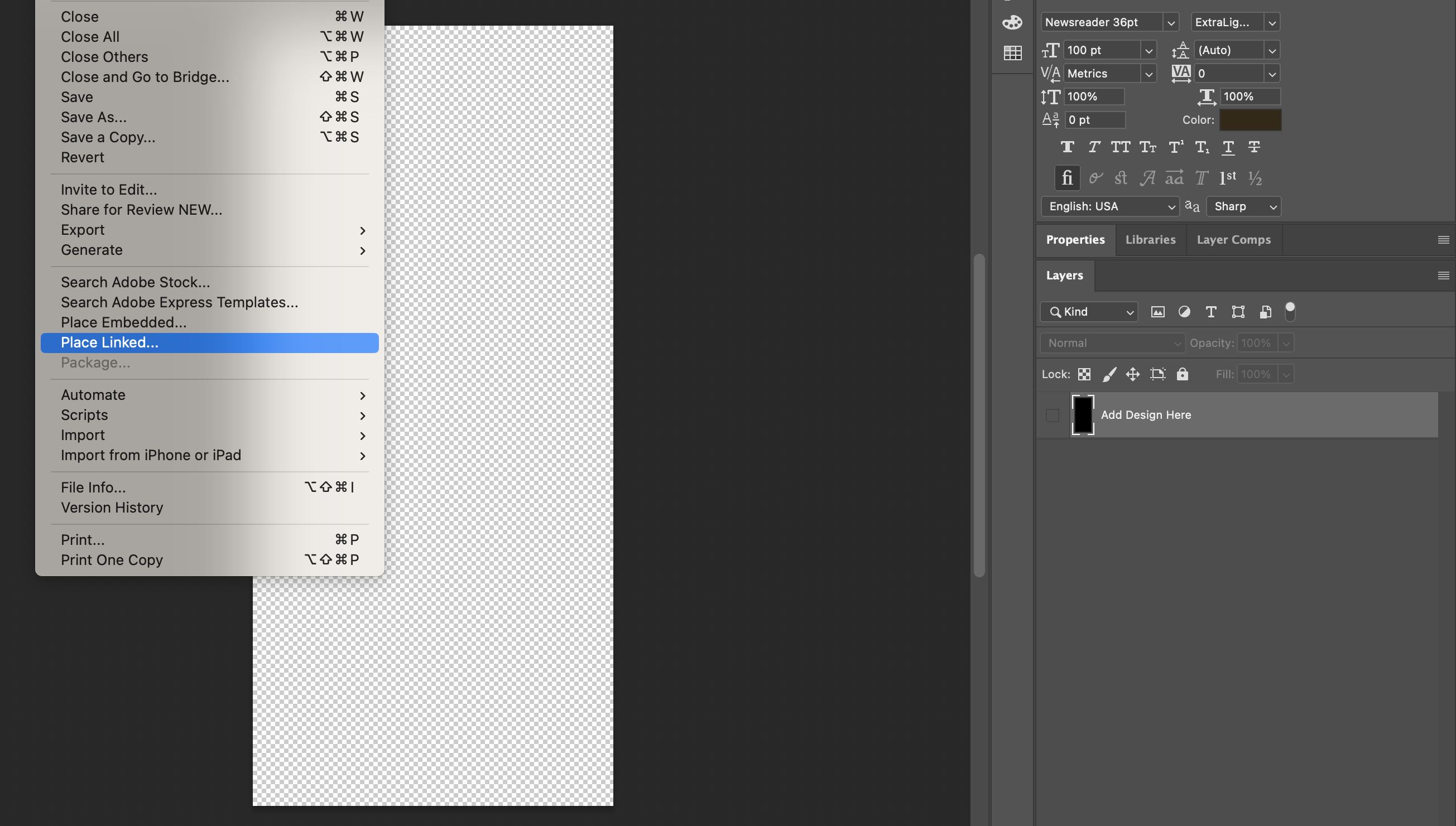
Task: Click the text Color swatch
Action: click(1250, 120)
